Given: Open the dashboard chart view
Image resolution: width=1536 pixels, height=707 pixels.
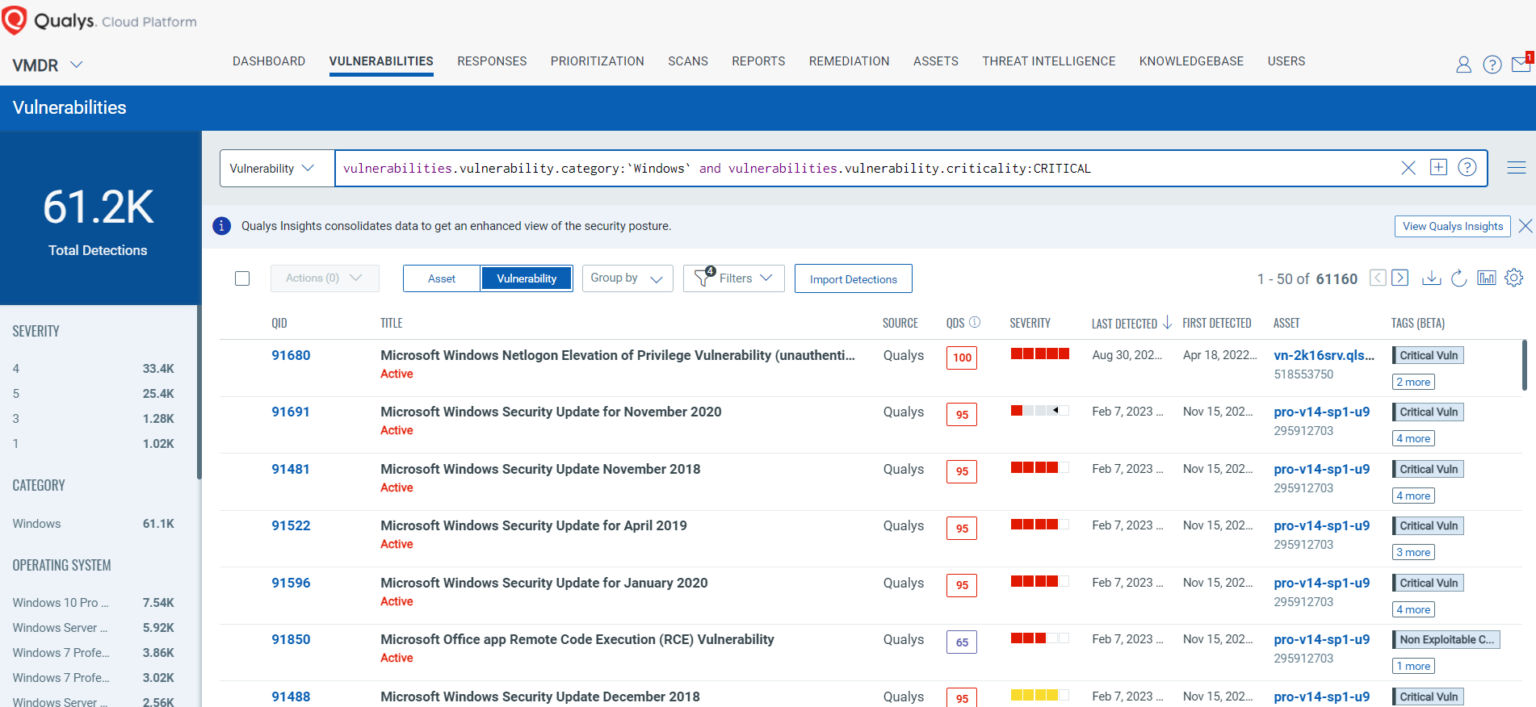Looking at the screenshot, I should coord(1486,278).
